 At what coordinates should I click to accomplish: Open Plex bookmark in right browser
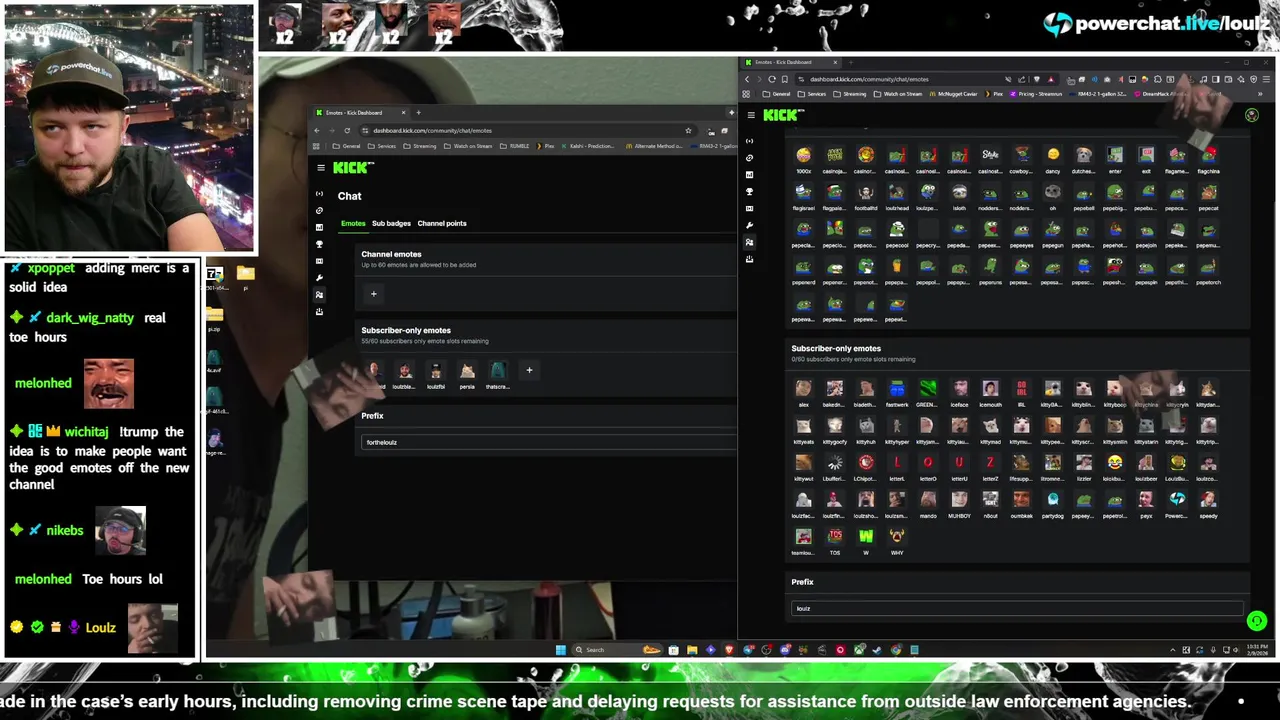point(993,94)
